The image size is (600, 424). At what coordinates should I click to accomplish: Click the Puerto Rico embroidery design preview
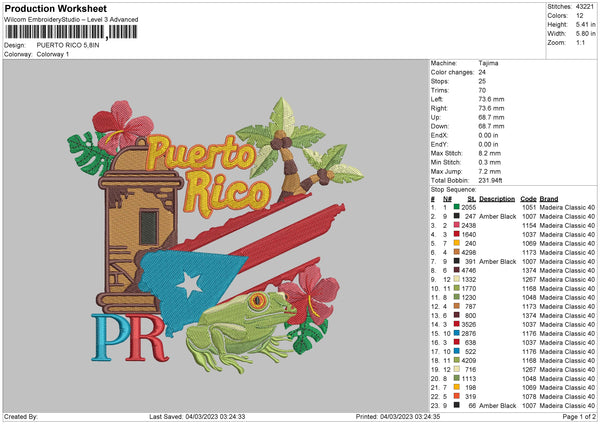tap(215, 235)
